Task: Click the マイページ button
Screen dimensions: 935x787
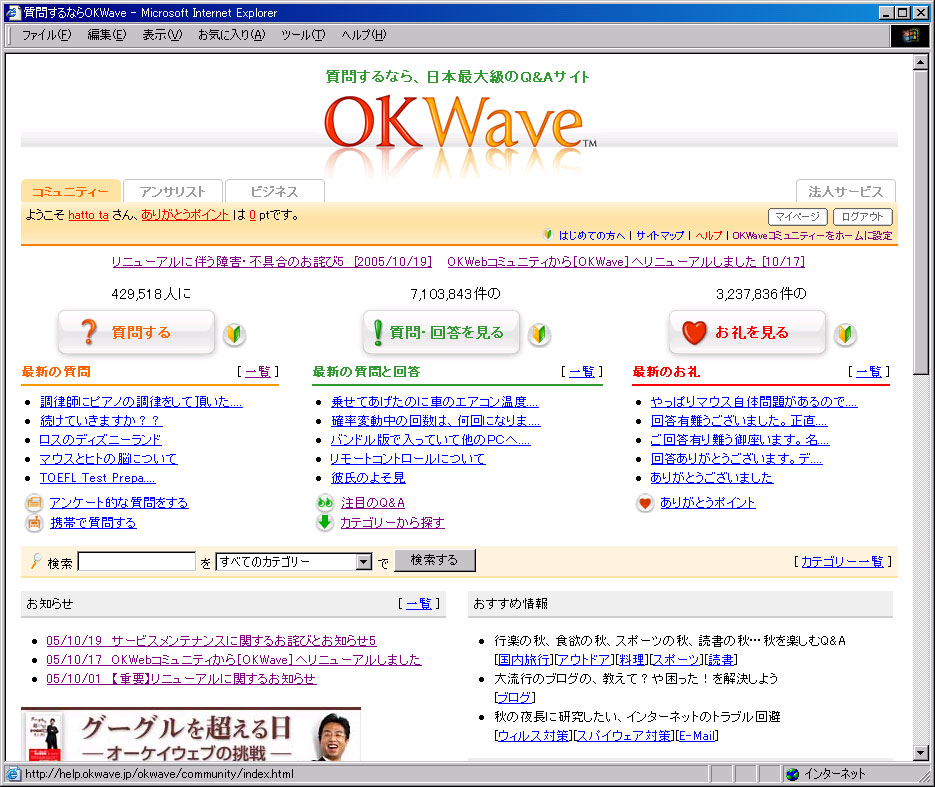Action: pyautogui.click(x=797, y=217)
